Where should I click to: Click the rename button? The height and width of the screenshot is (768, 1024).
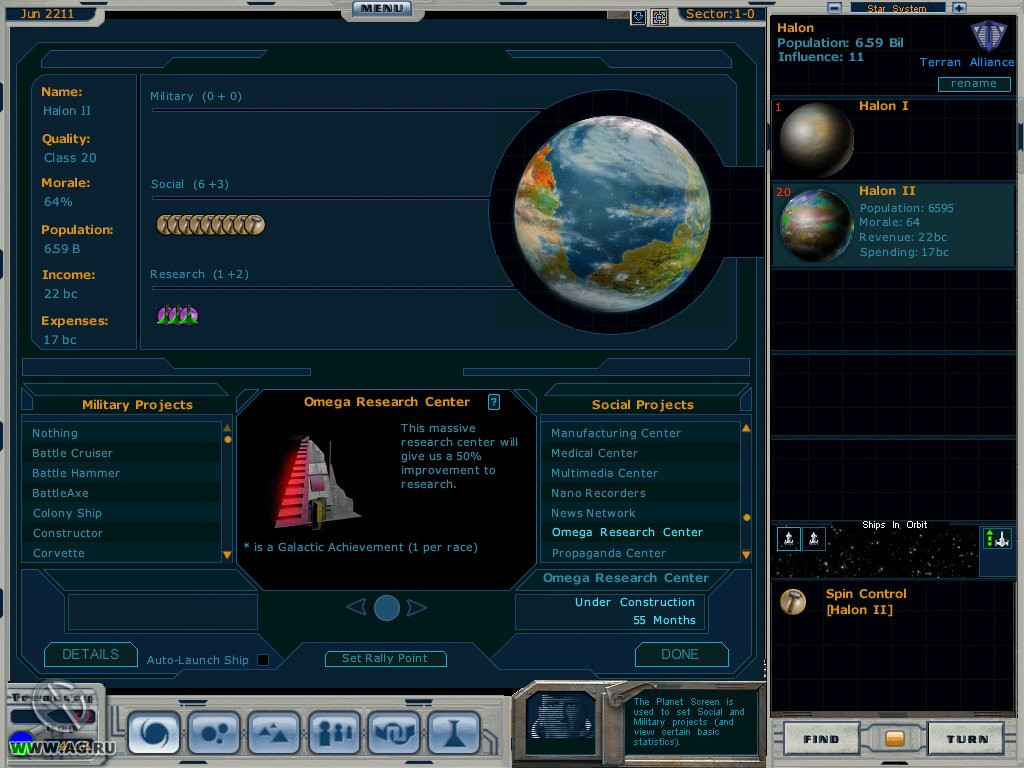(974, 84)
